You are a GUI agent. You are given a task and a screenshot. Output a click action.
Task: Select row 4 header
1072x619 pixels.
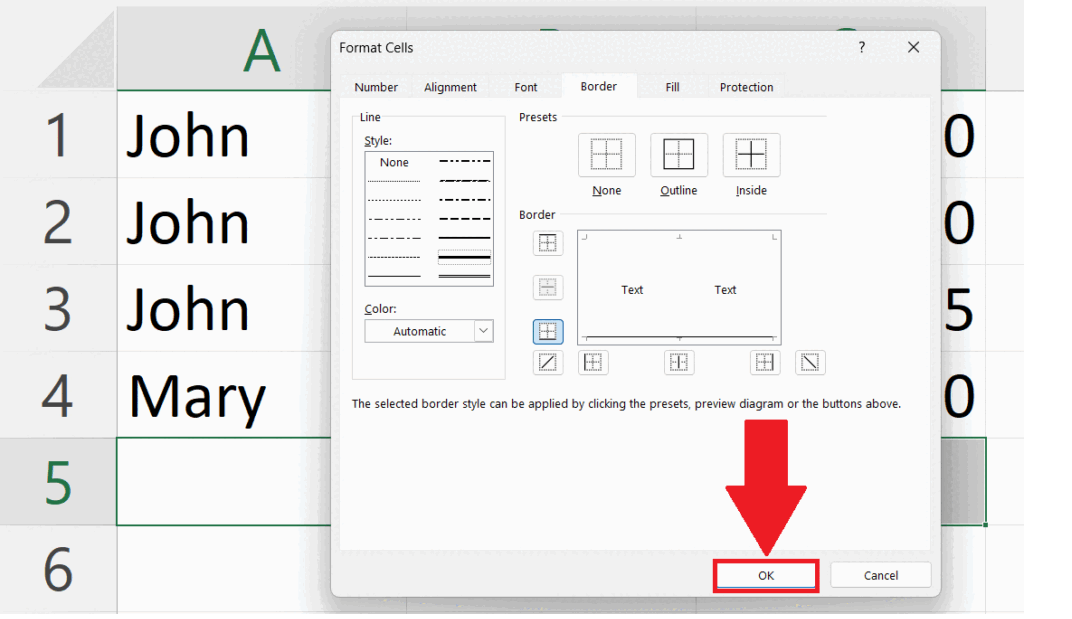[58, 395]
